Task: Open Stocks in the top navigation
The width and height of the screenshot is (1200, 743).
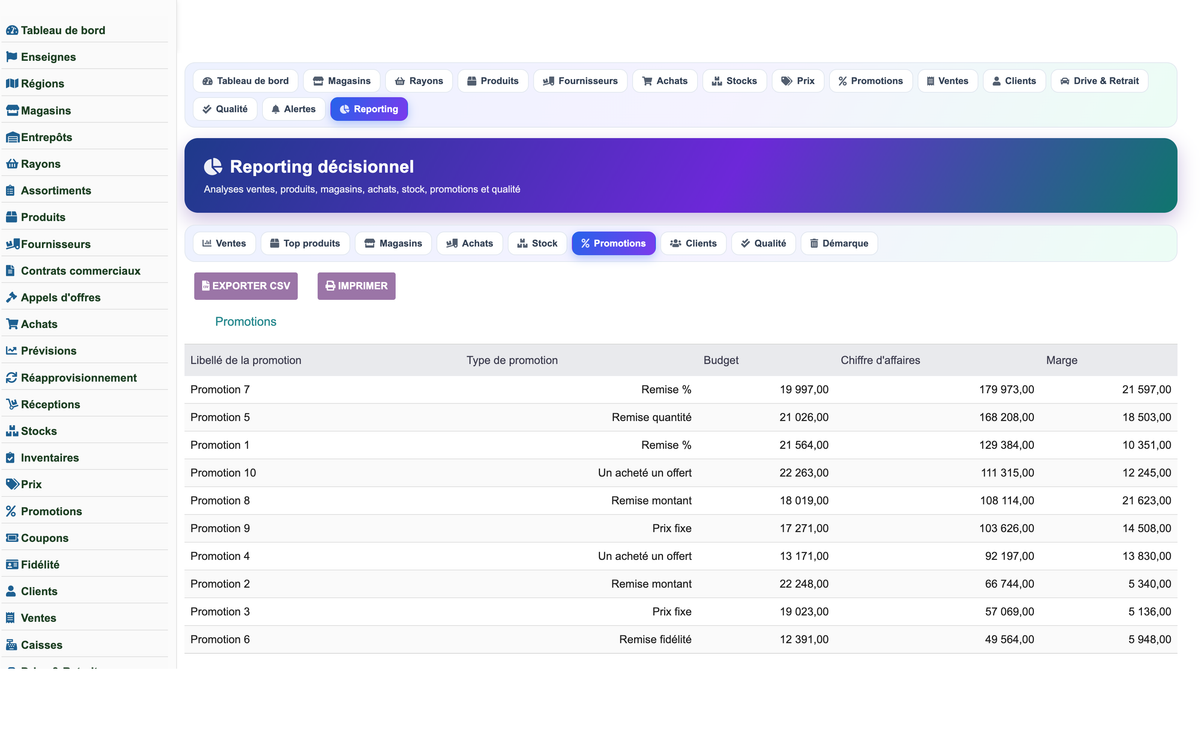Action: 735,81
